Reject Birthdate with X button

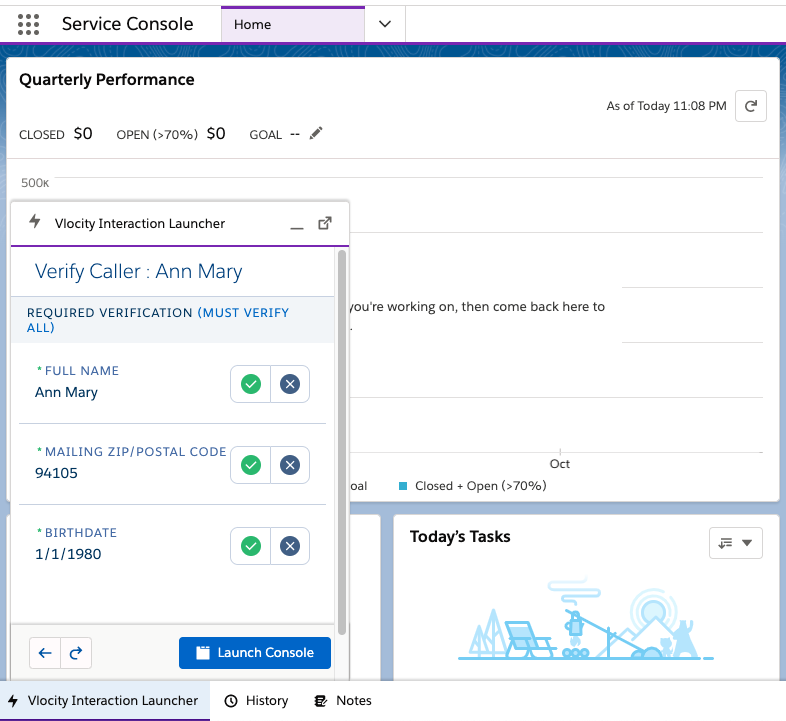[x=290, y=546]
